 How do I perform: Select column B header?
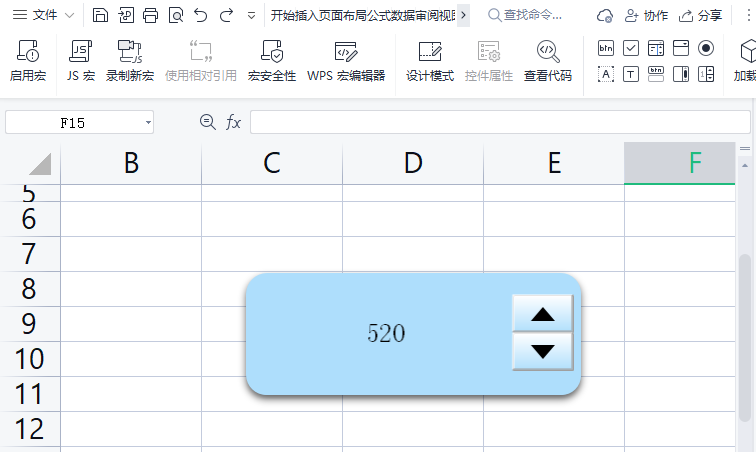(131, 163)
